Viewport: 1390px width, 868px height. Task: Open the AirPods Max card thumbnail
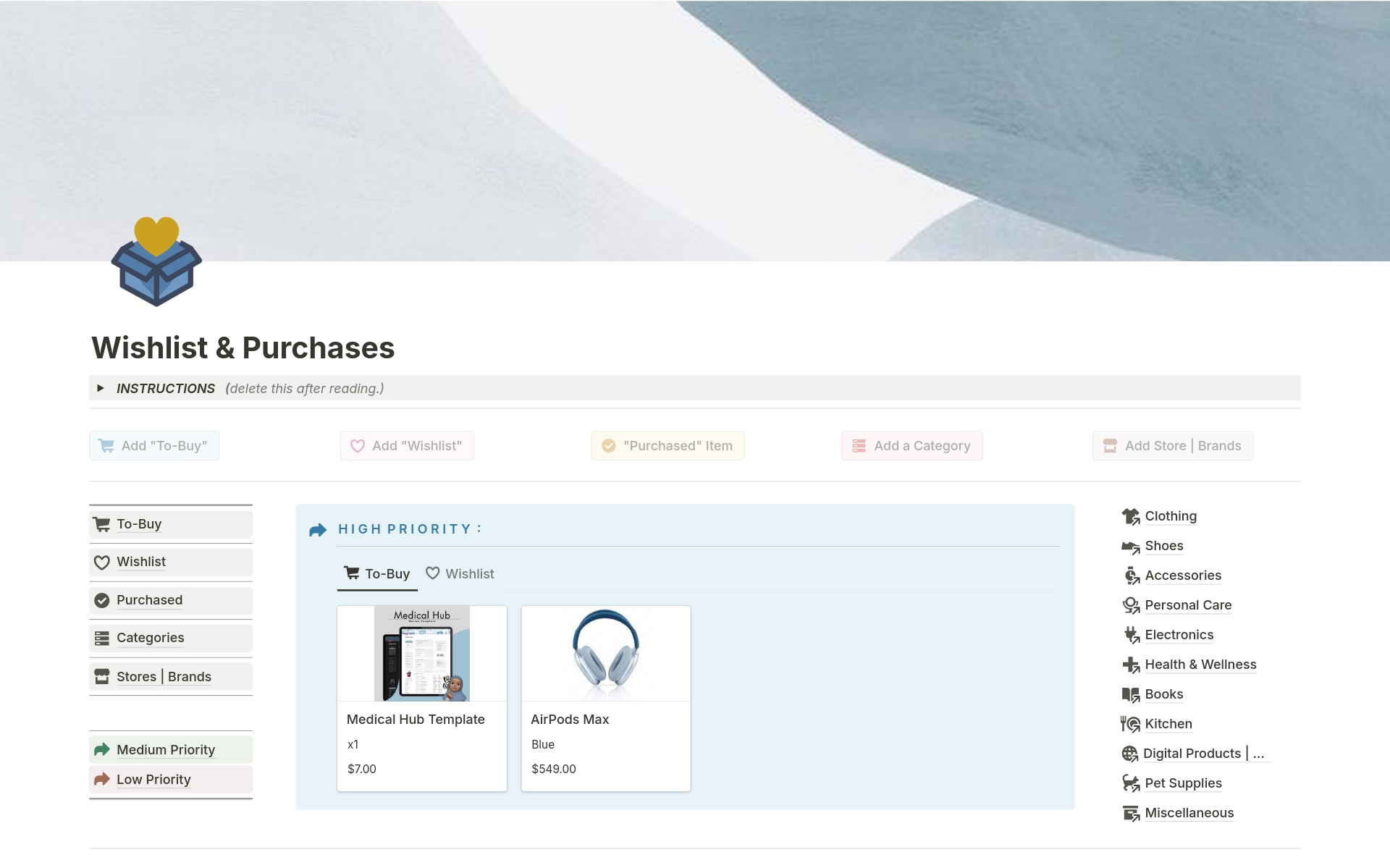[x=605, y=654]
